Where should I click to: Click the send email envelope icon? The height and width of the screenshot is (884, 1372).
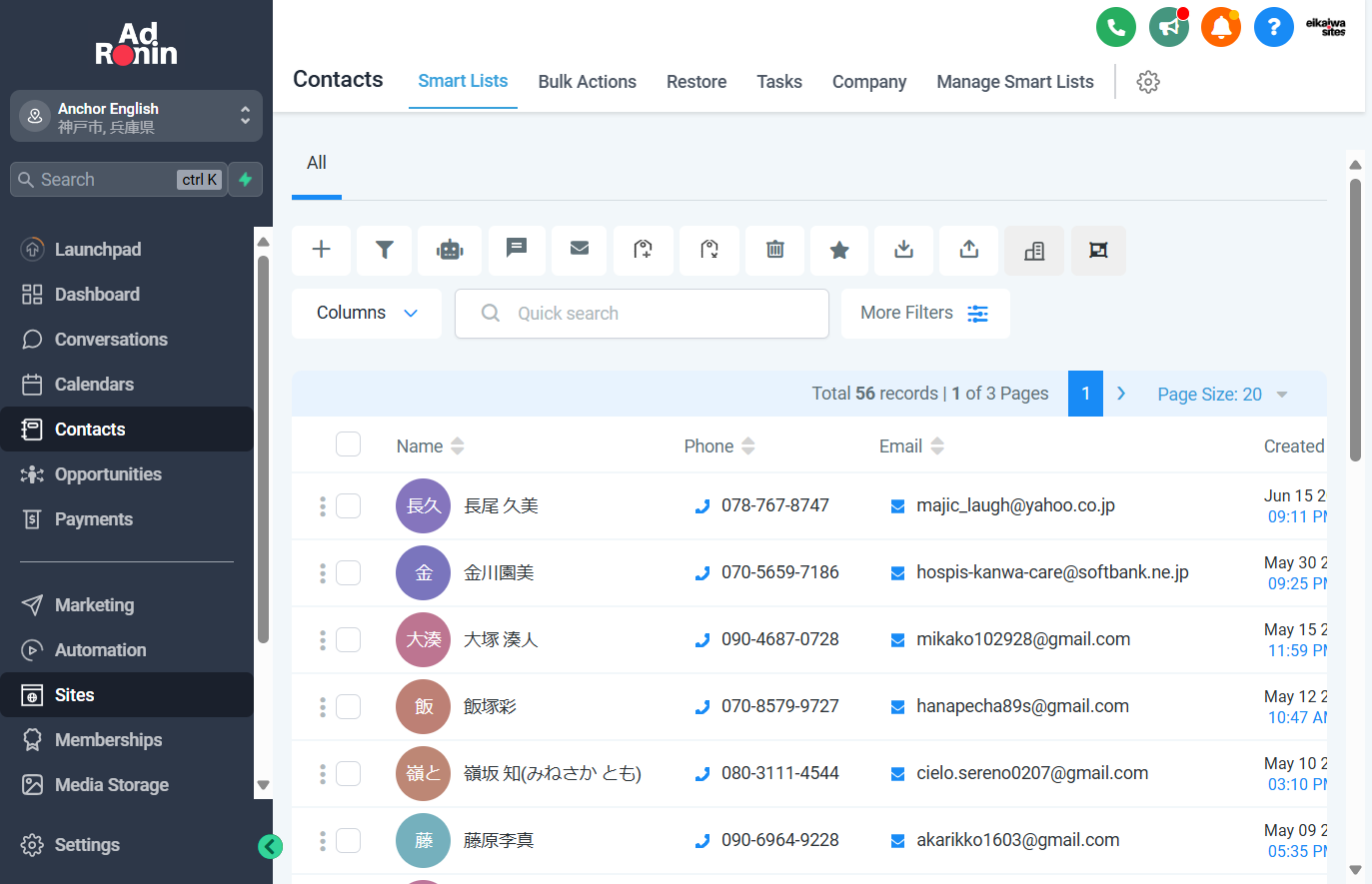[580, 250]
